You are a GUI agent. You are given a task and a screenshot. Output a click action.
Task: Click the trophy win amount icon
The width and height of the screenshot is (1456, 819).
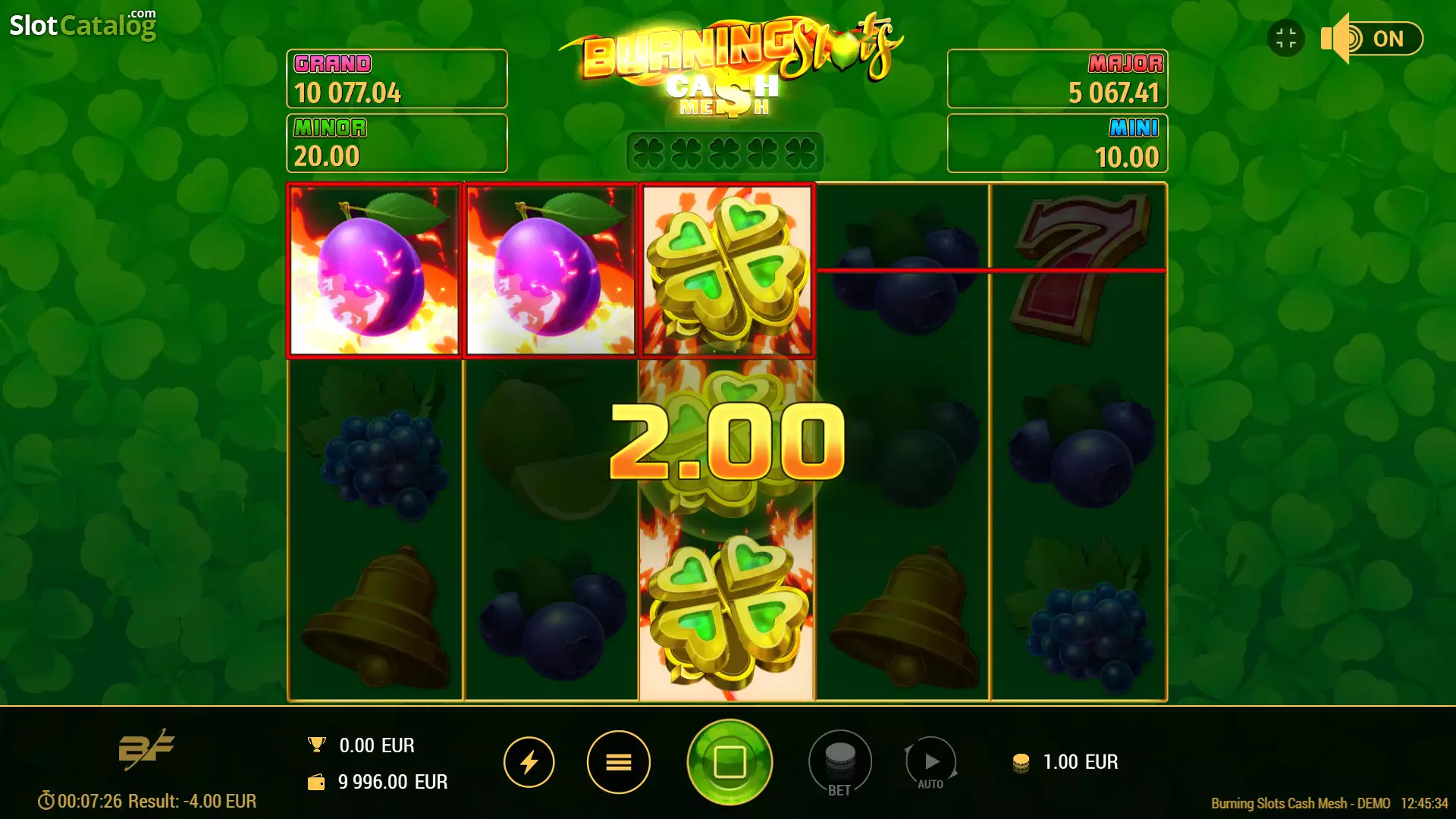317,745
